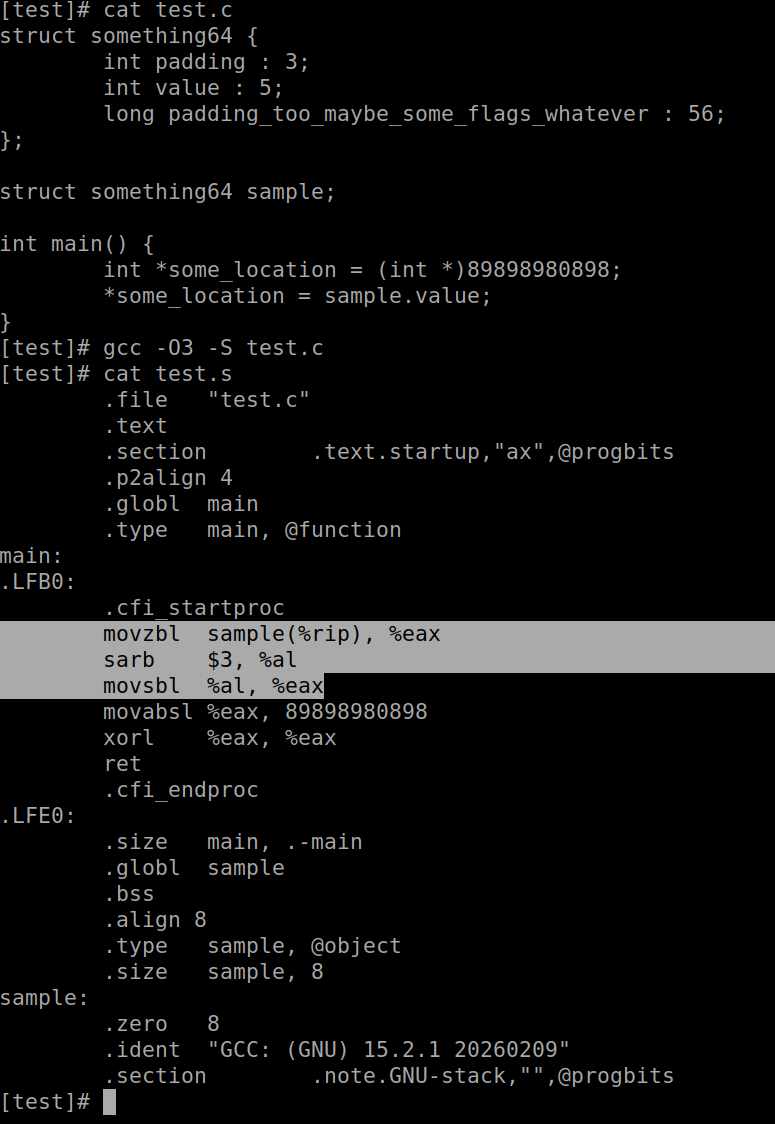Click the 'movabsl %eax, 89898980898' instruction
Image resolution: width=775 pixels, height=1124 pixels.
point(265,712)
